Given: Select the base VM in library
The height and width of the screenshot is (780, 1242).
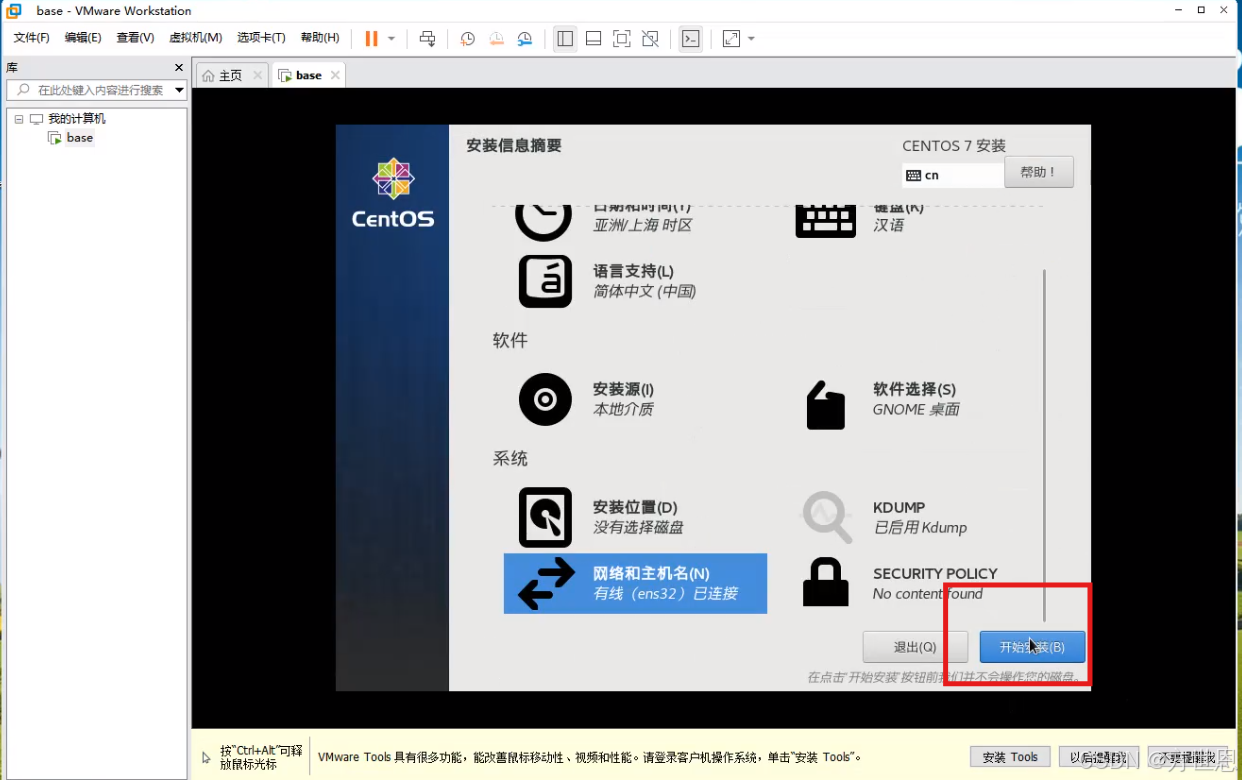Looking at the screenshot, I should pyautogui.click(x=80, y=138).
